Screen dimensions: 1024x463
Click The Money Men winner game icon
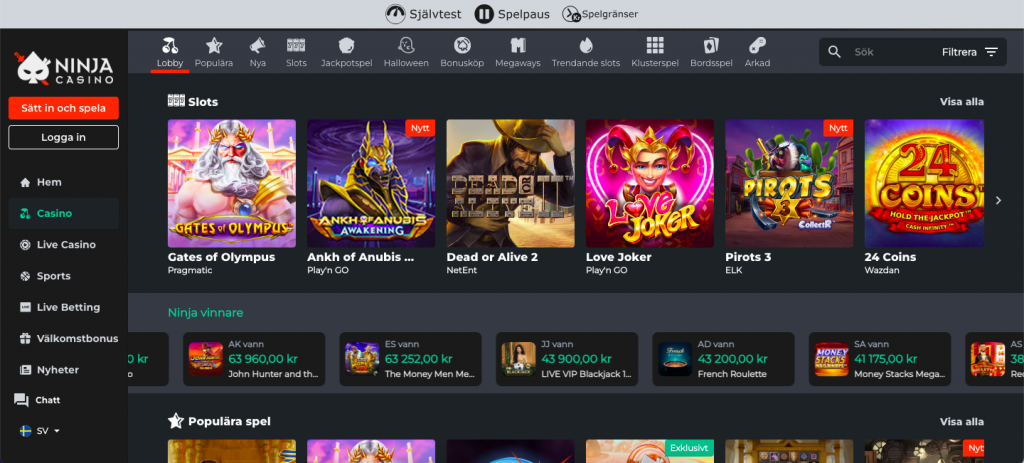pos(362,359)
